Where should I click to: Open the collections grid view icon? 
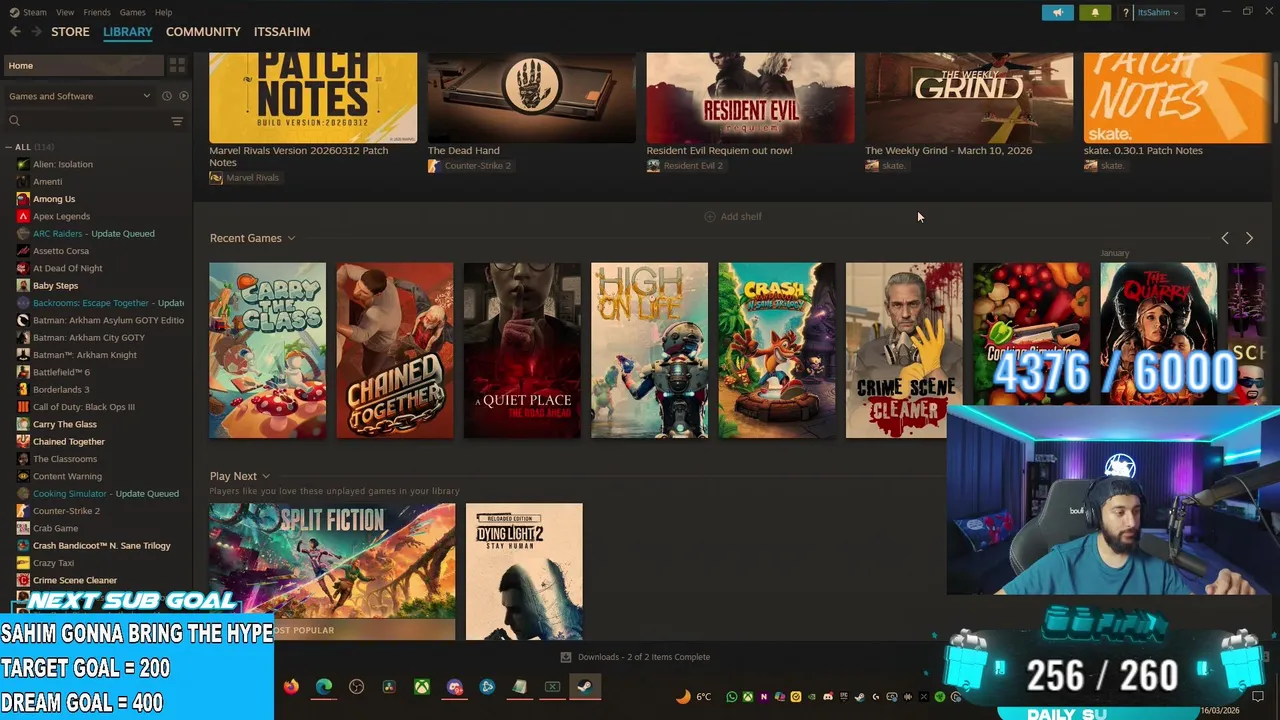177,65
